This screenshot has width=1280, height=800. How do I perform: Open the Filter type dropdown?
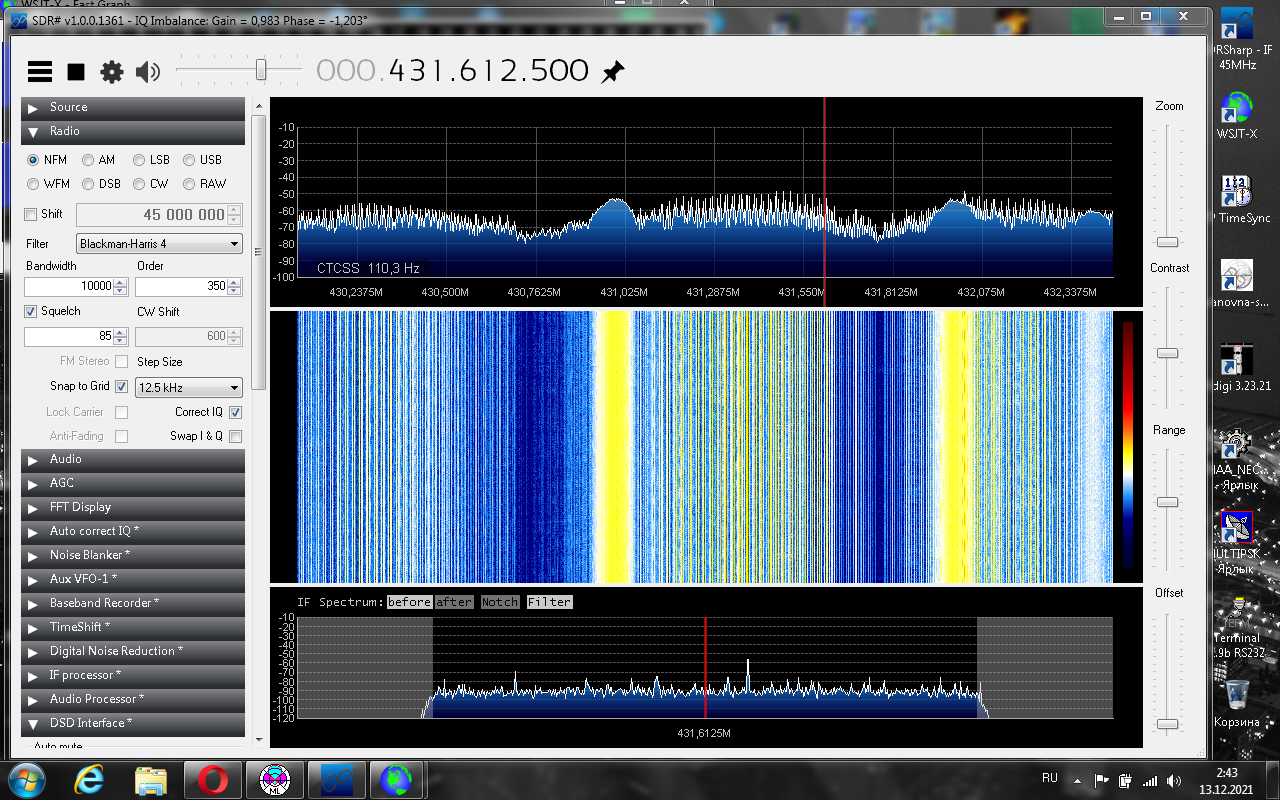160,244
